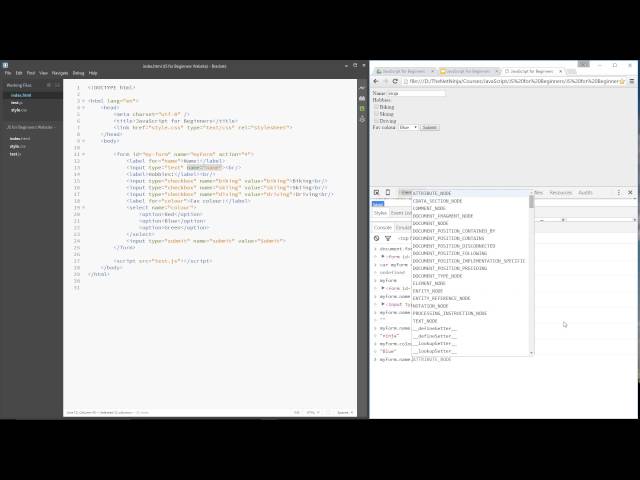The image size is (640, 480).
Task: Open DevTools three-dot more menu
Action: point(619,192)
